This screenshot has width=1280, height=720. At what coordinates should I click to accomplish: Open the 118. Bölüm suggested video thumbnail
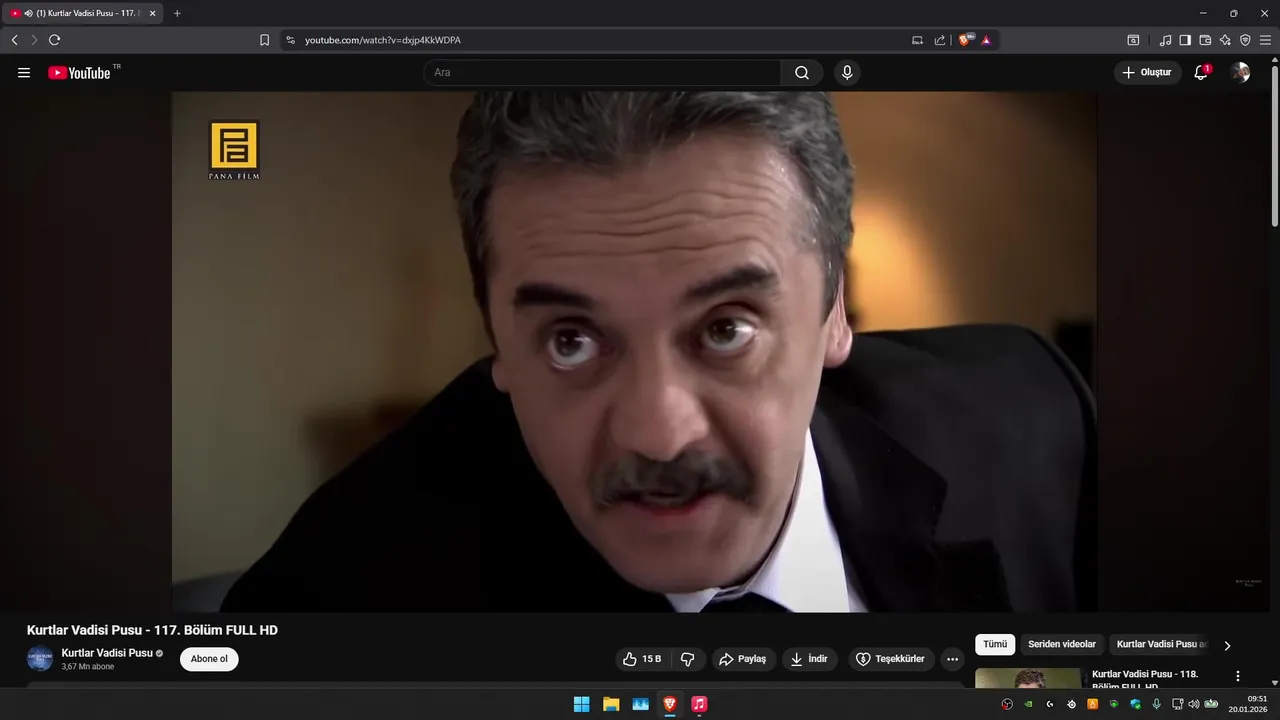[1028, 678]
